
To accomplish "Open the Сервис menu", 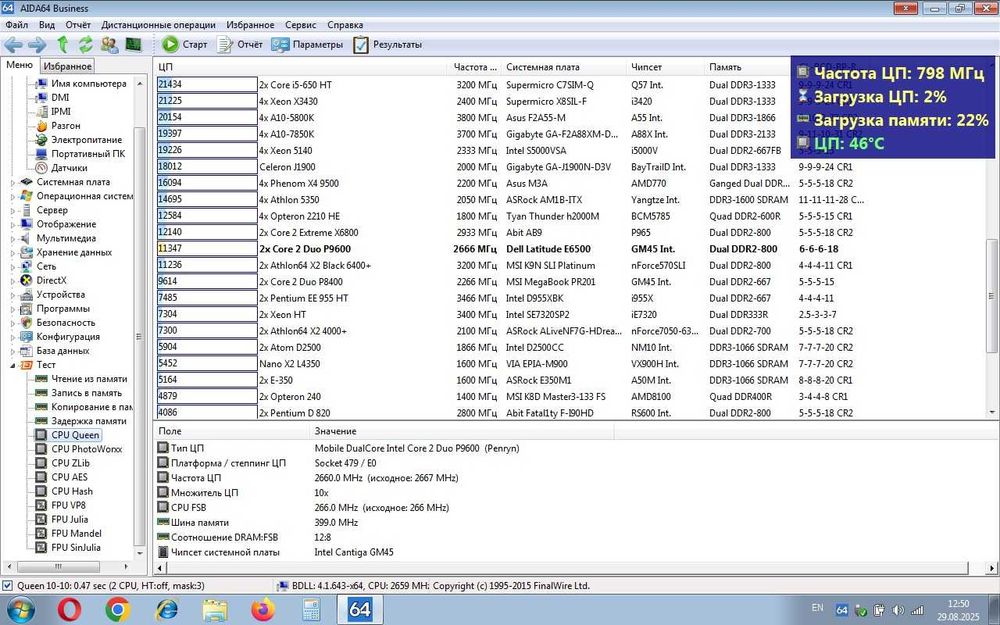I will point(300,25).
